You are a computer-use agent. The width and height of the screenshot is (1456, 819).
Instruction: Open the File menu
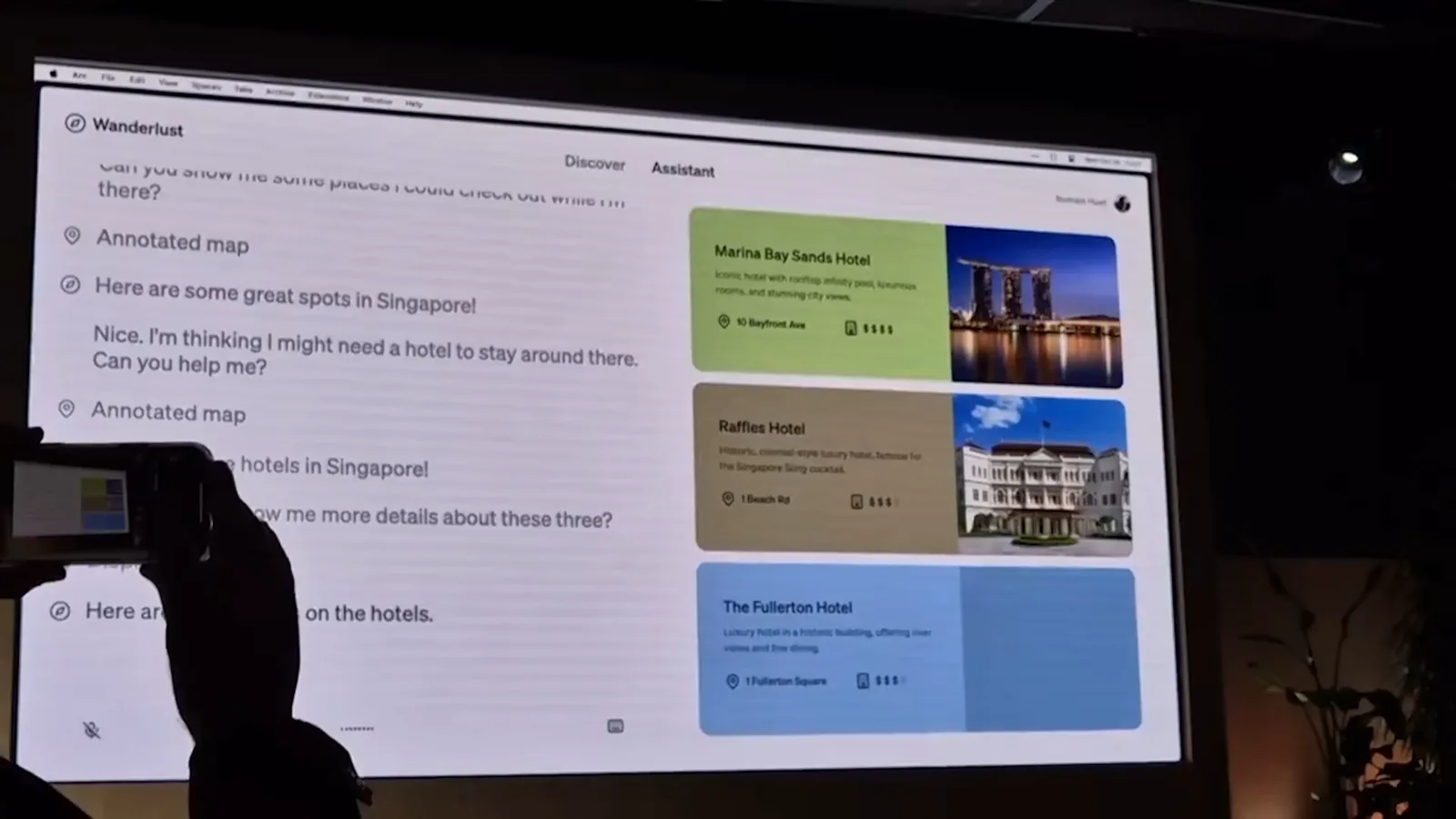point(108,78)
